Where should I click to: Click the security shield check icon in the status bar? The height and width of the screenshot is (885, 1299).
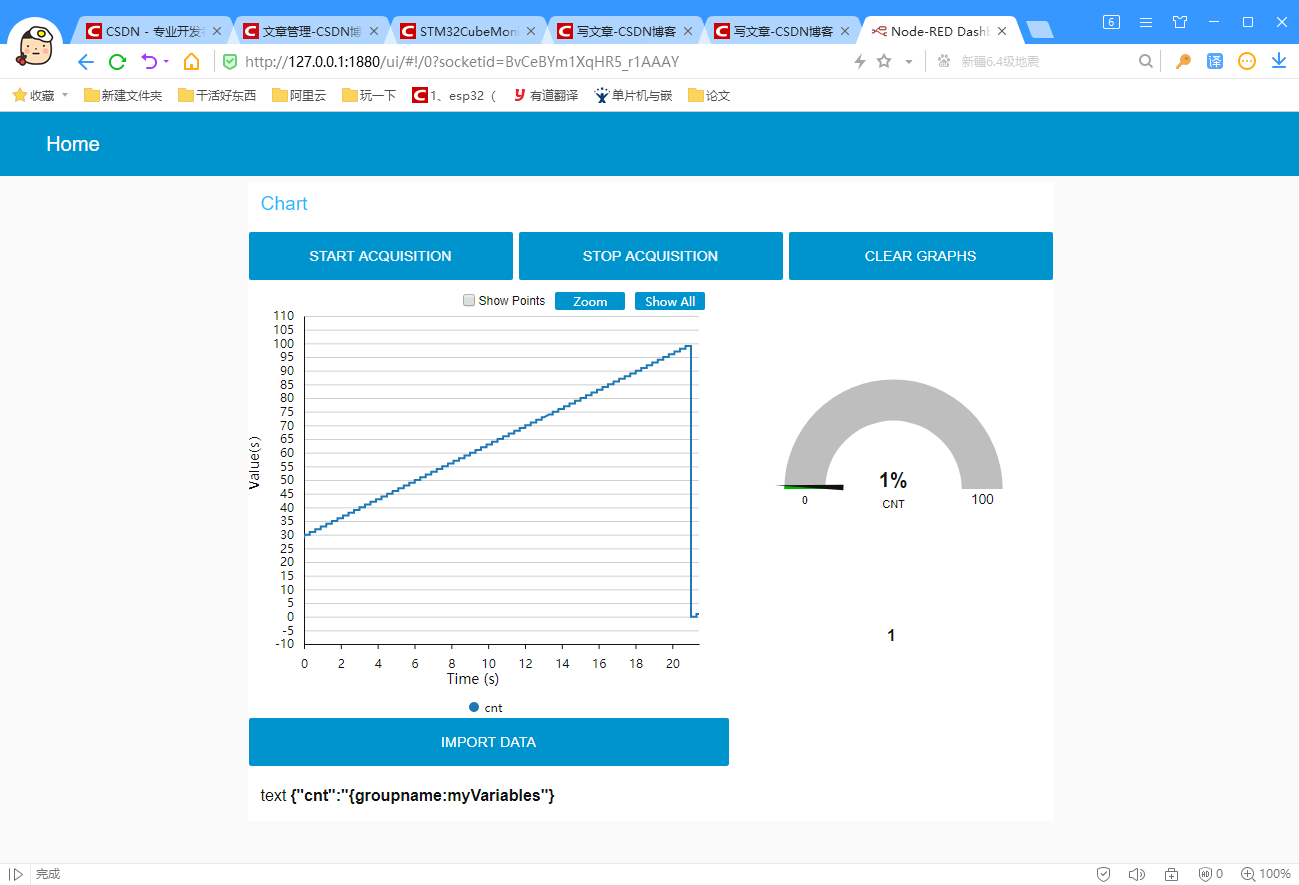click(x=1103, y=873)
